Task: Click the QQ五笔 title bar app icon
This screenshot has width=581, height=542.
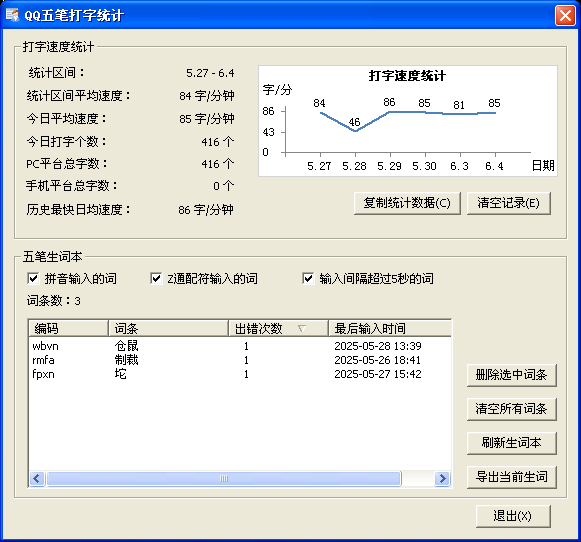Action: coord(12,15)
